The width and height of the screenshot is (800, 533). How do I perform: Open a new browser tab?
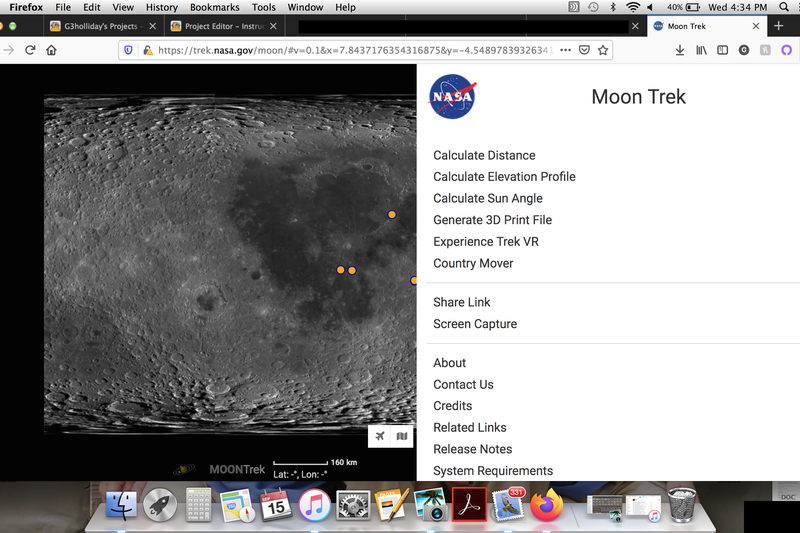pyautogui.click(x=779, y=26)
